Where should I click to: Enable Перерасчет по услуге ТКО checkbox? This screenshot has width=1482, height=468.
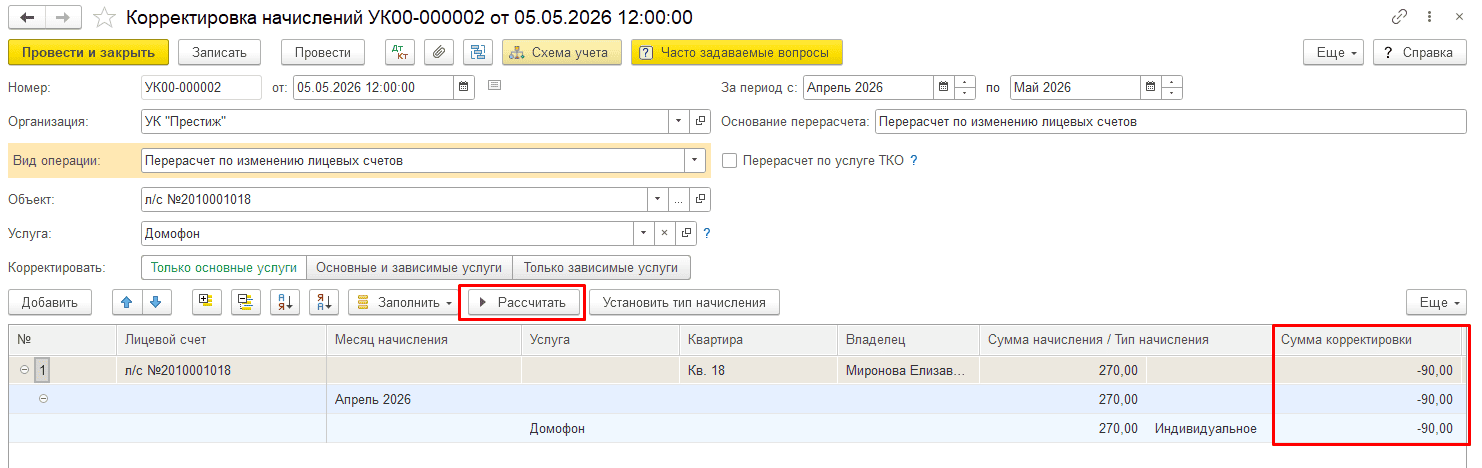pyautogui.click(x=729, y=160)
